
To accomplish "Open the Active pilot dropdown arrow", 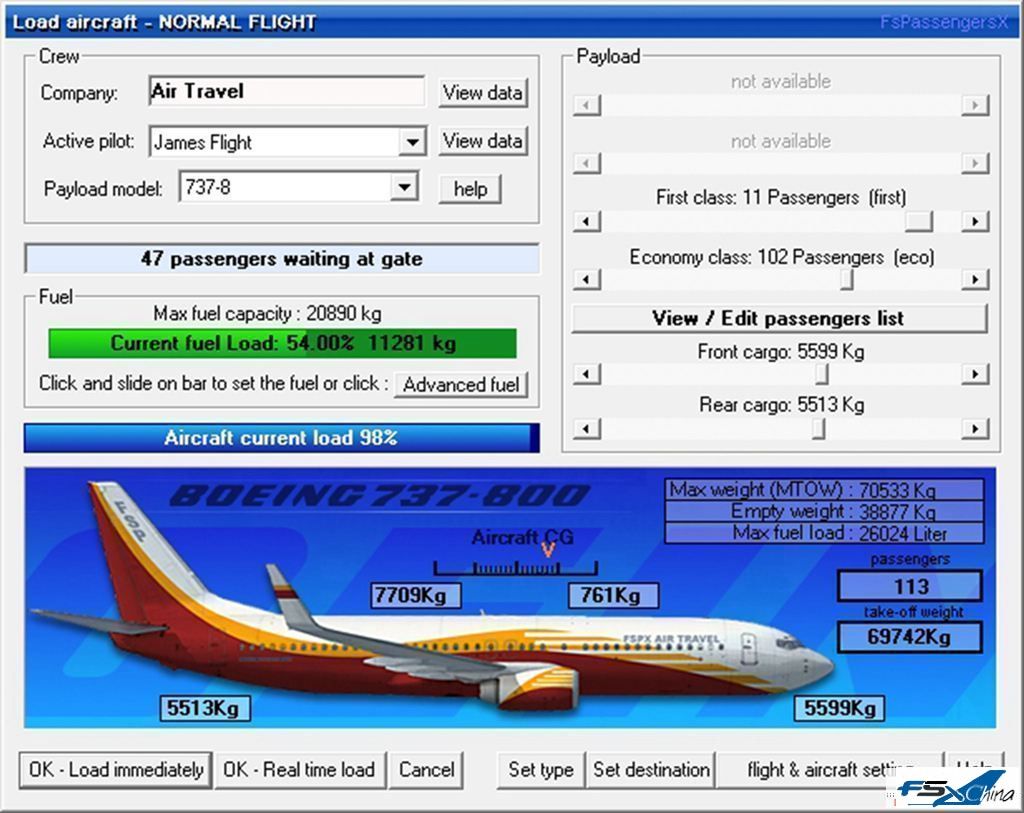I will point(412,142).
